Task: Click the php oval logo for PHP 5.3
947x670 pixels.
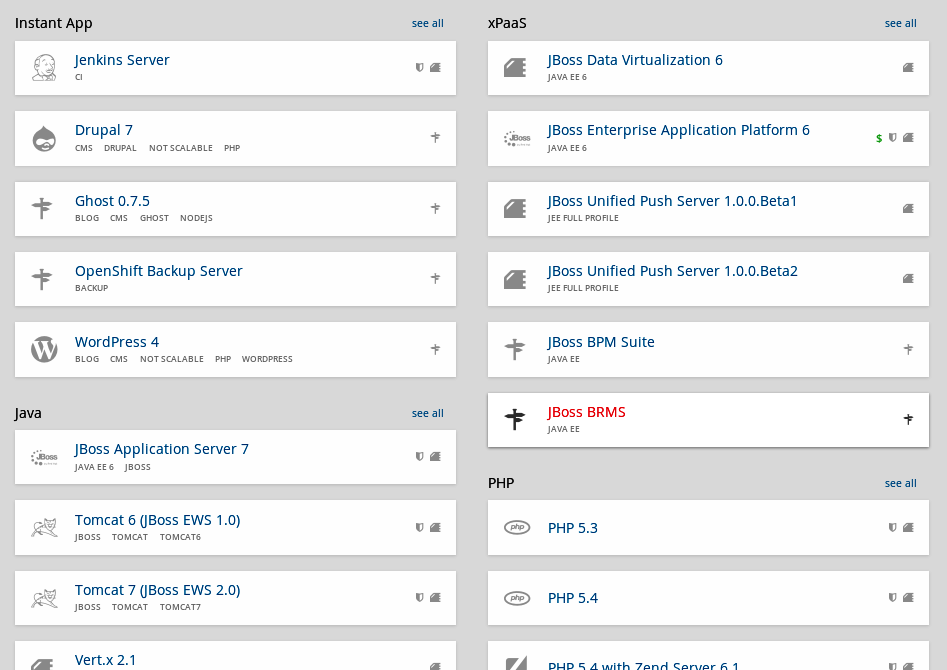Action: pos(517,527)
